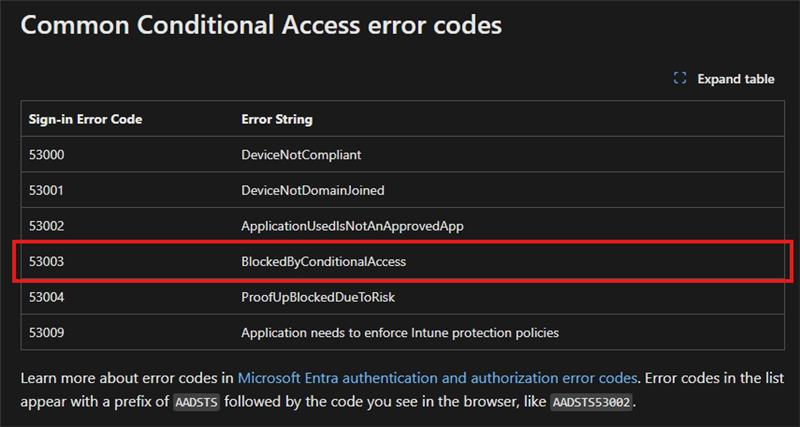800x427 pixels.
Task: Select the DeviceNotDomainJoined text
Action: tap(313, 190)
